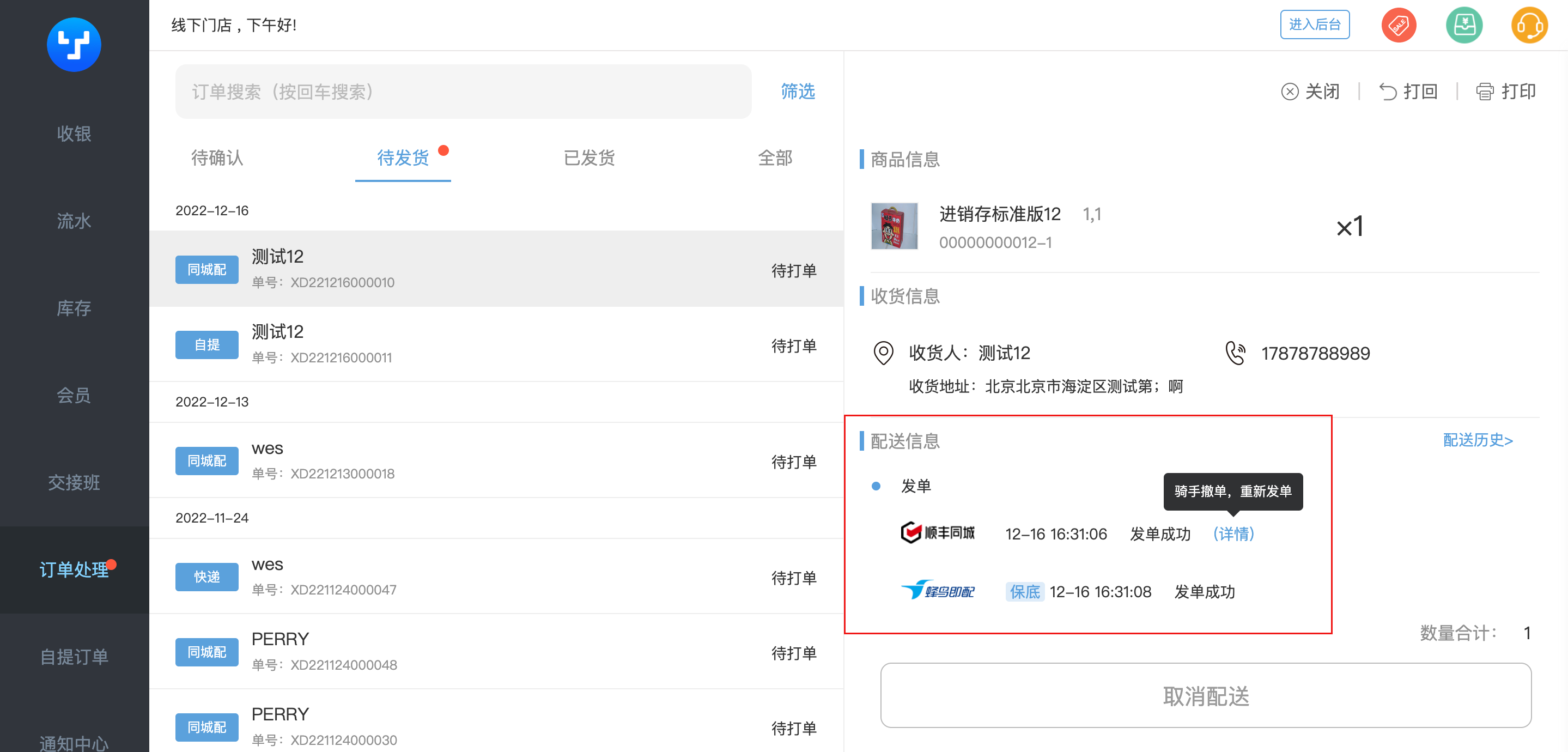
Task: Click the close circle icon next to 关闭
Action: (x=1289, y=92)
